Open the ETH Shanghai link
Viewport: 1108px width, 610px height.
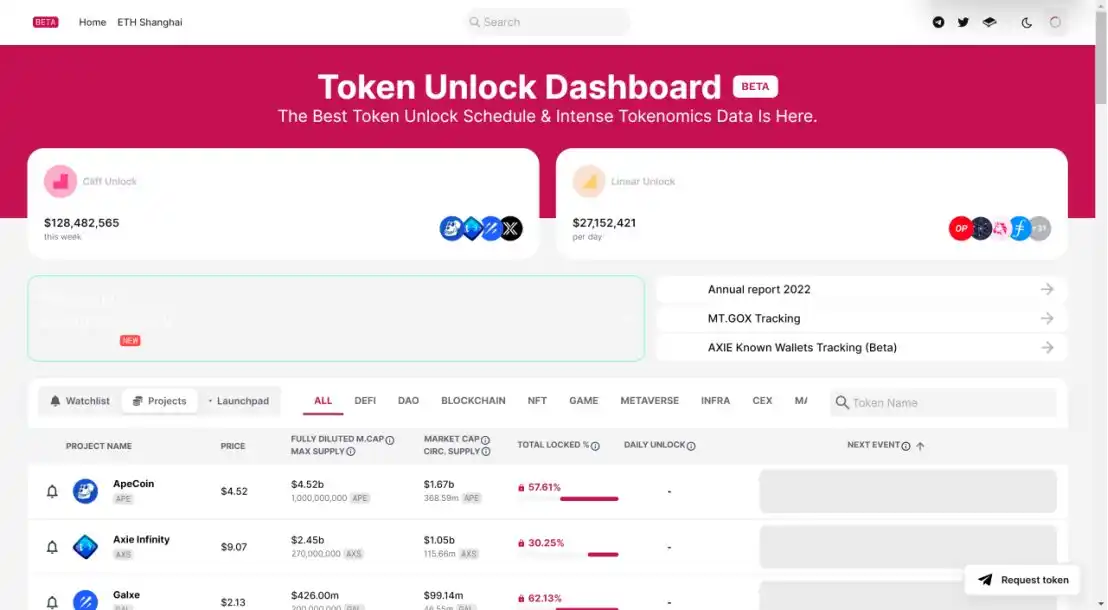150,22
